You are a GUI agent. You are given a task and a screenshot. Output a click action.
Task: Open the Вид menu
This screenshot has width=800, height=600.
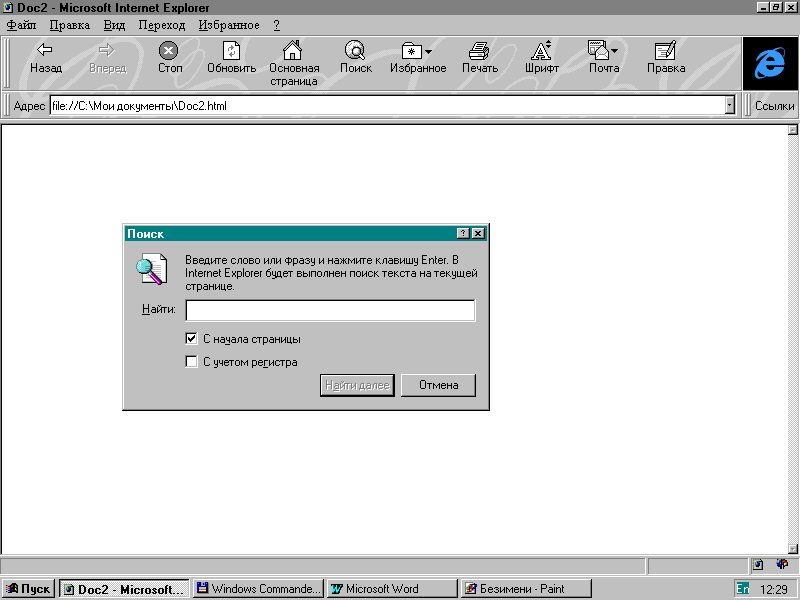click(114, 25)
